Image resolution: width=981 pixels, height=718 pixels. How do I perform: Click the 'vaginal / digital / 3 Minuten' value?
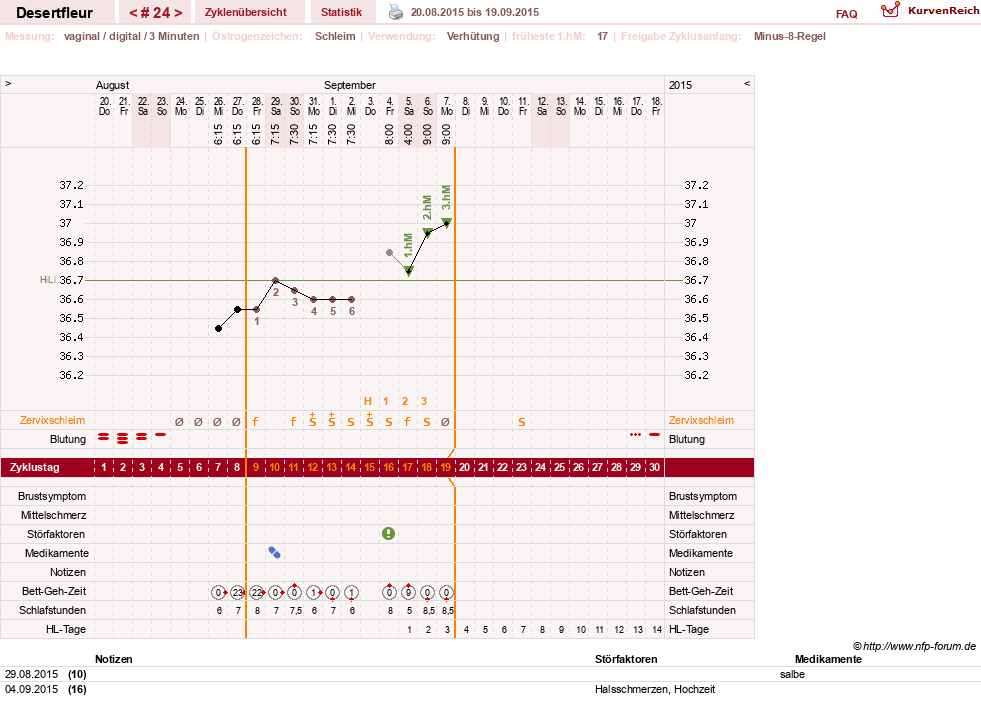[x=131, y=36]
